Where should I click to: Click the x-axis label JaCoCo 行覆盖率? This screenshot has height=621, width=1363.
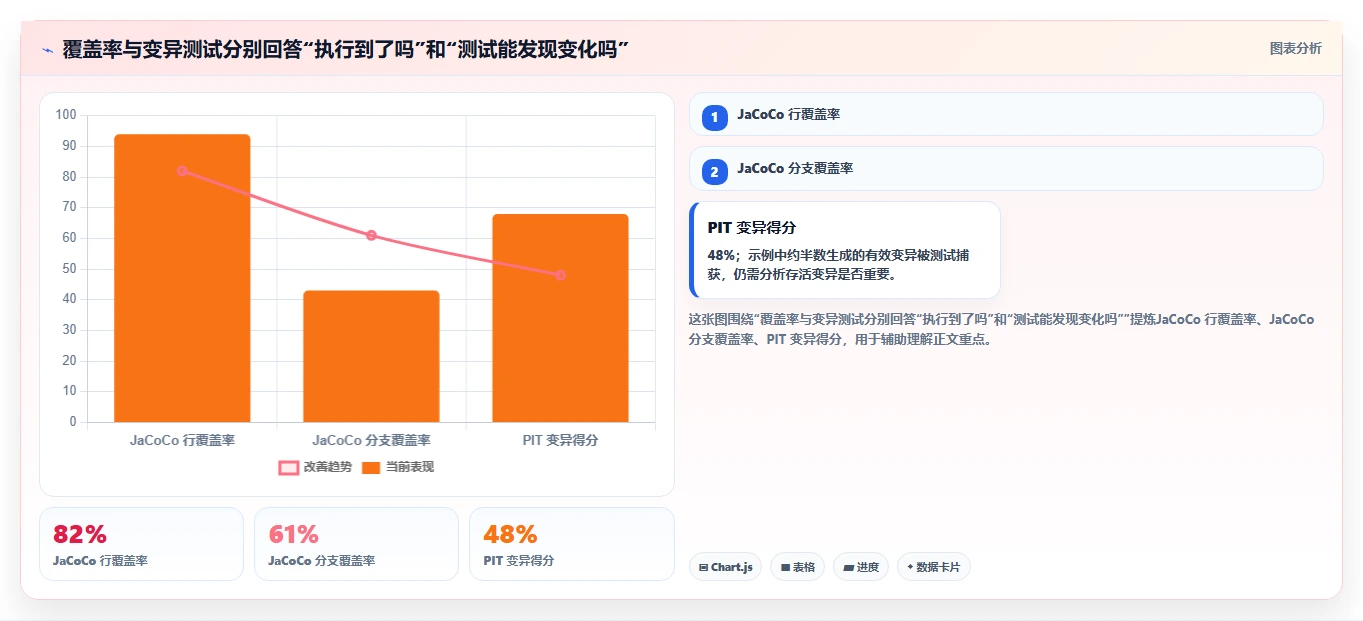[x=182, y=440]
